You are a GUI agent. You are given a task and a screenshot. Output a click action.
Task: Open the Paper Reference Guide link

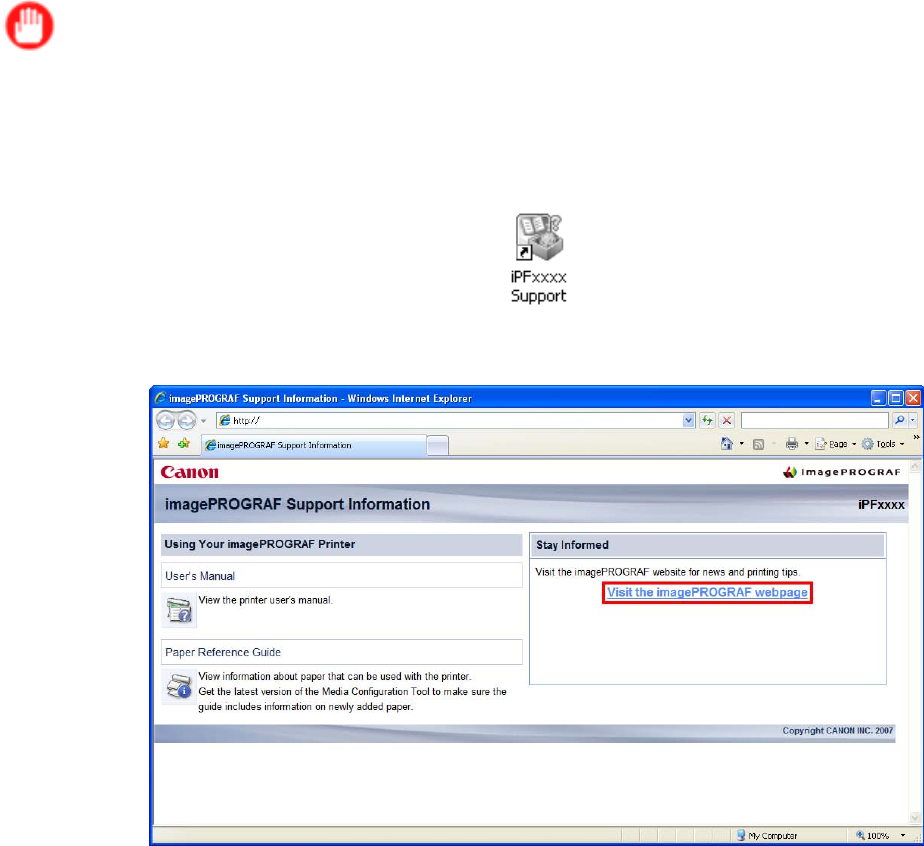click(x=223, y=652)
